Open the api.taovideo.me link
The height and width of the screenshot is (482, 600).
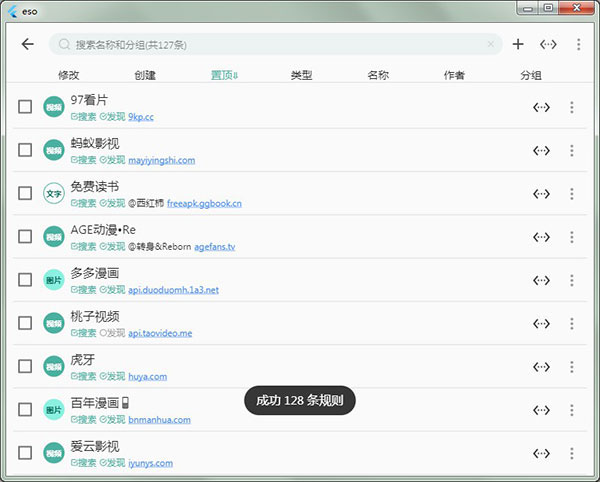[x=160, y=333]
